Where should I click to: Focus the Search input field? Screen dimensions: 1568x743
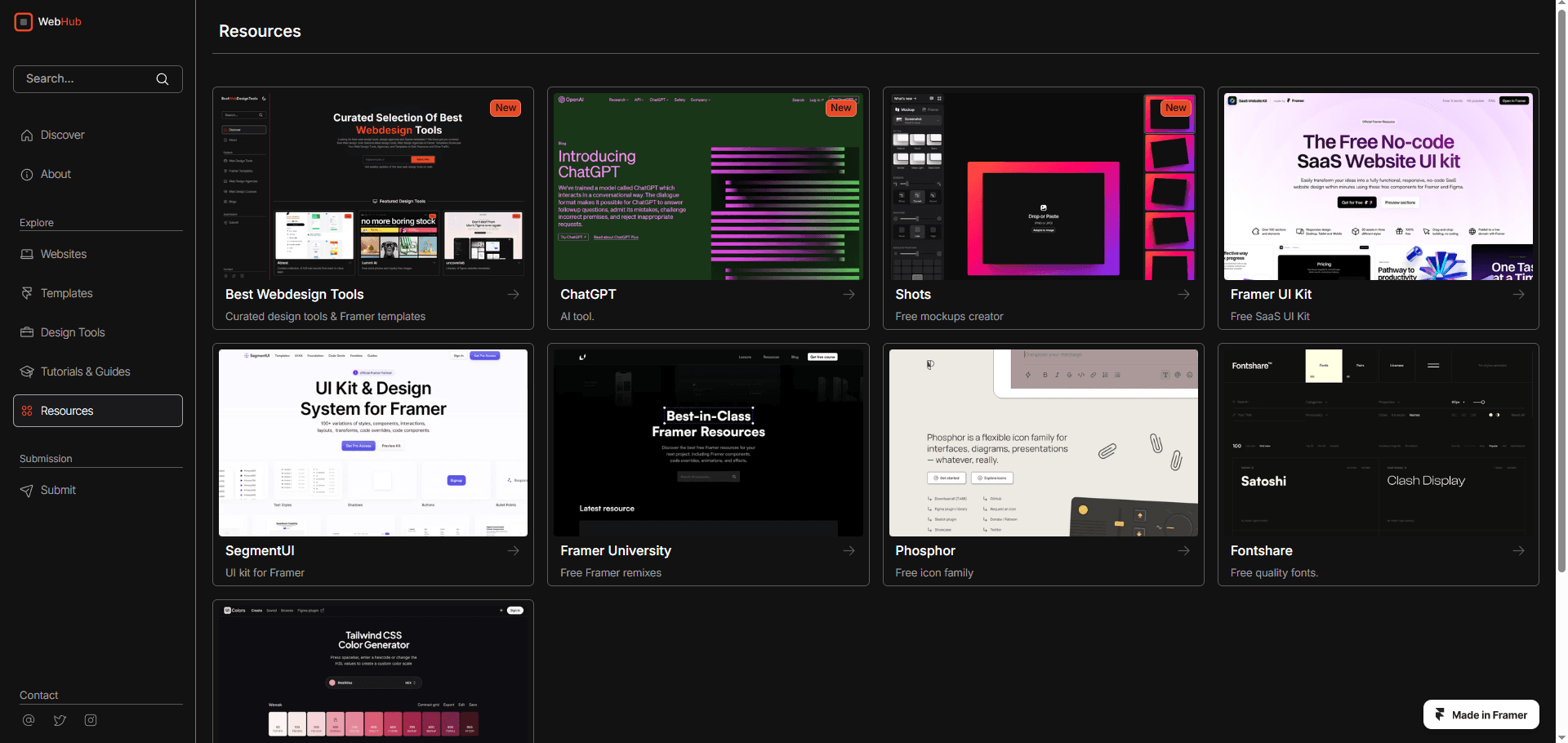pyautogui.click(x=98, y=79)
